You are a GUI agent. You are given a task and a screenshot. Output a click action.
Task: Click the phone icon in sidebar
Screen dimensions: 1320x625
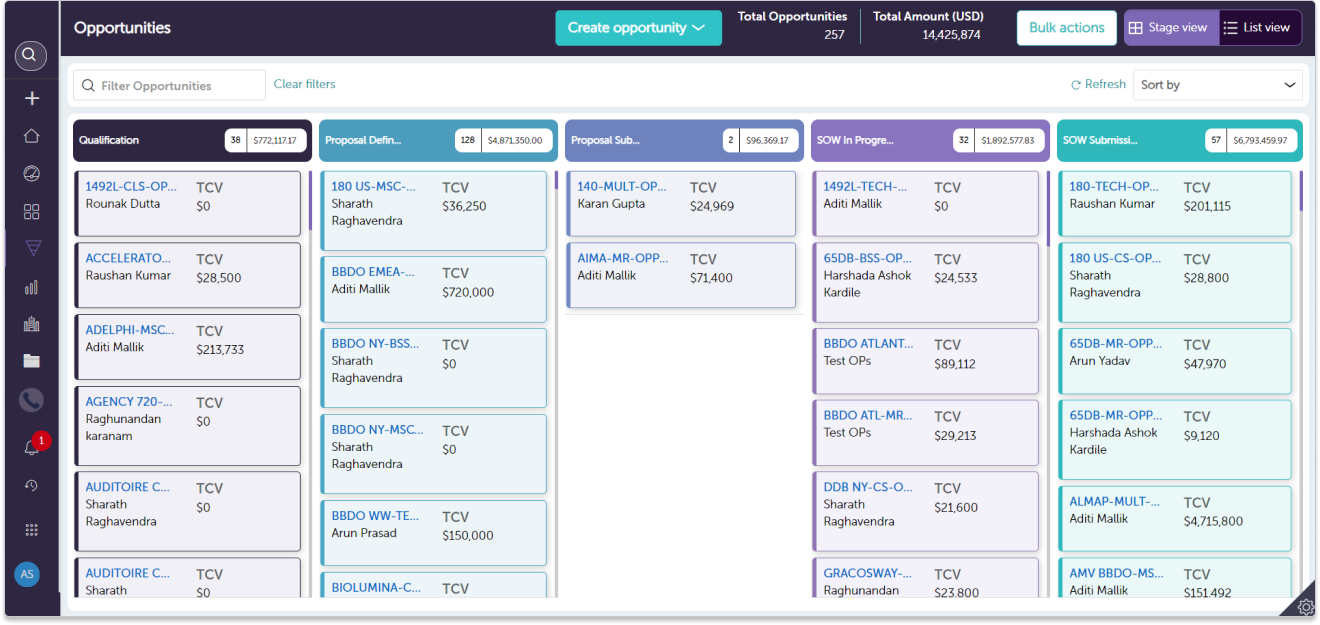point(31,400)
